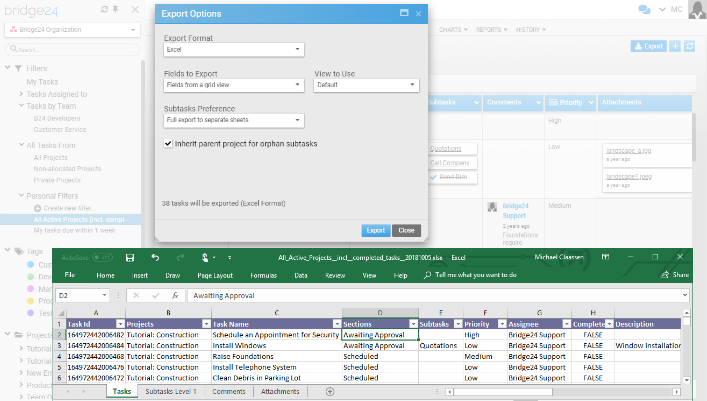
Task: Switch to the Comments sheet tab
Action: 229,392
